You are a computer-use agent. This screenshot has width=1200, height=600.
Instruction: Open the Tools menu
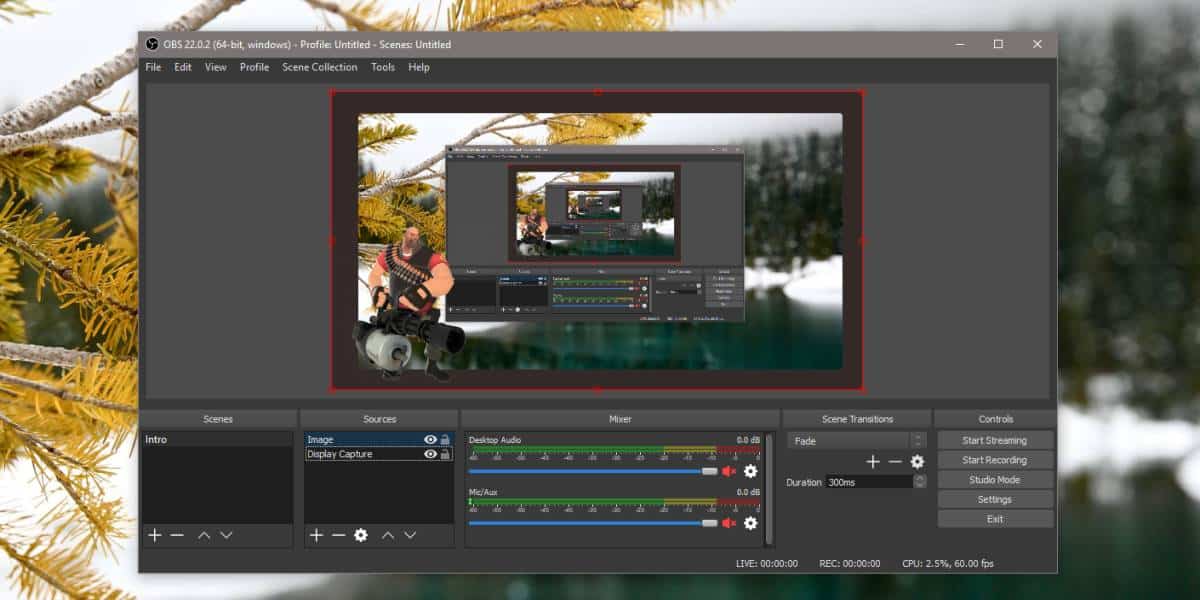coord(383,67)
